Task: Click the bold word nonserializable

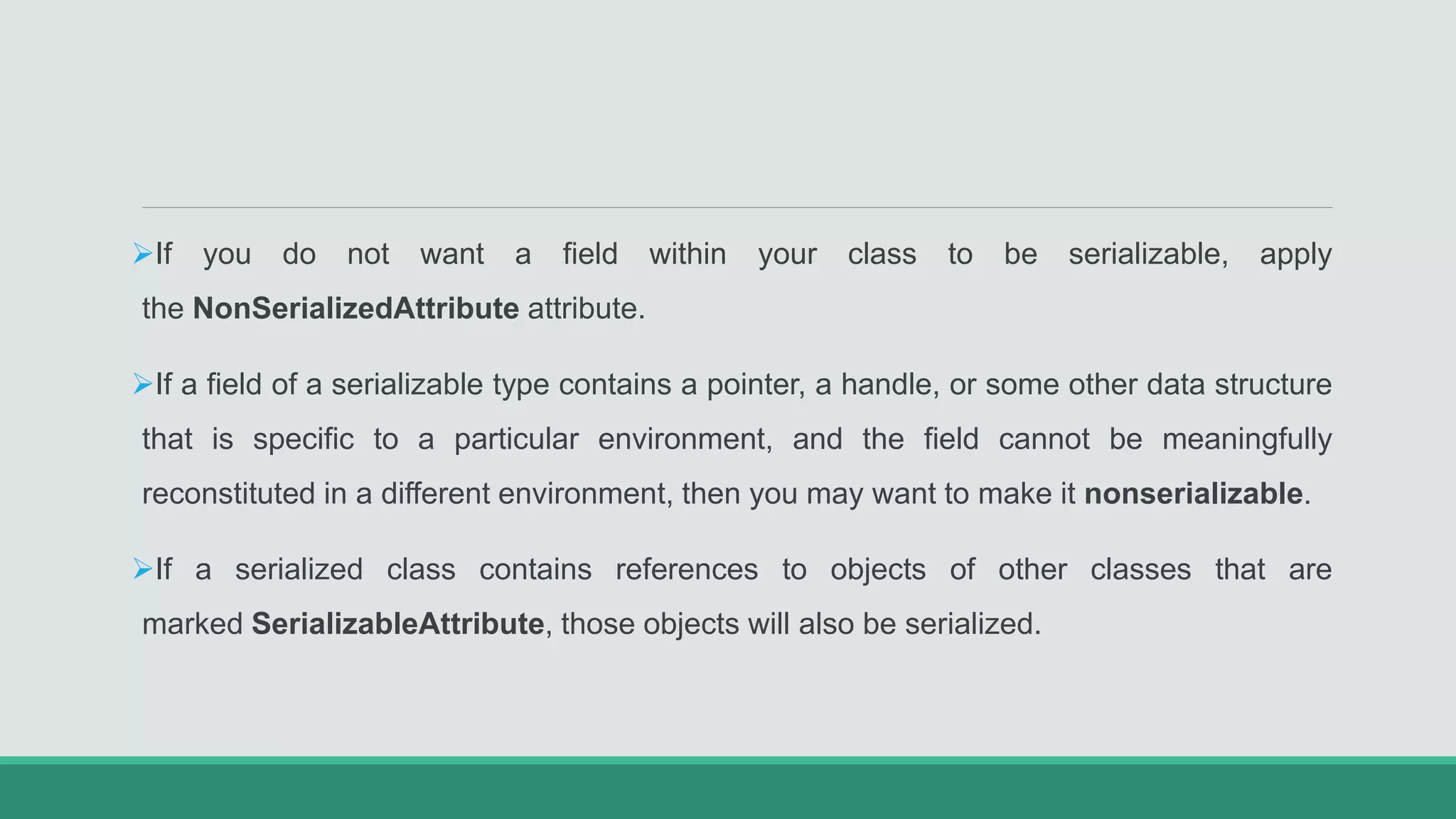Action: click(1193, 493)
